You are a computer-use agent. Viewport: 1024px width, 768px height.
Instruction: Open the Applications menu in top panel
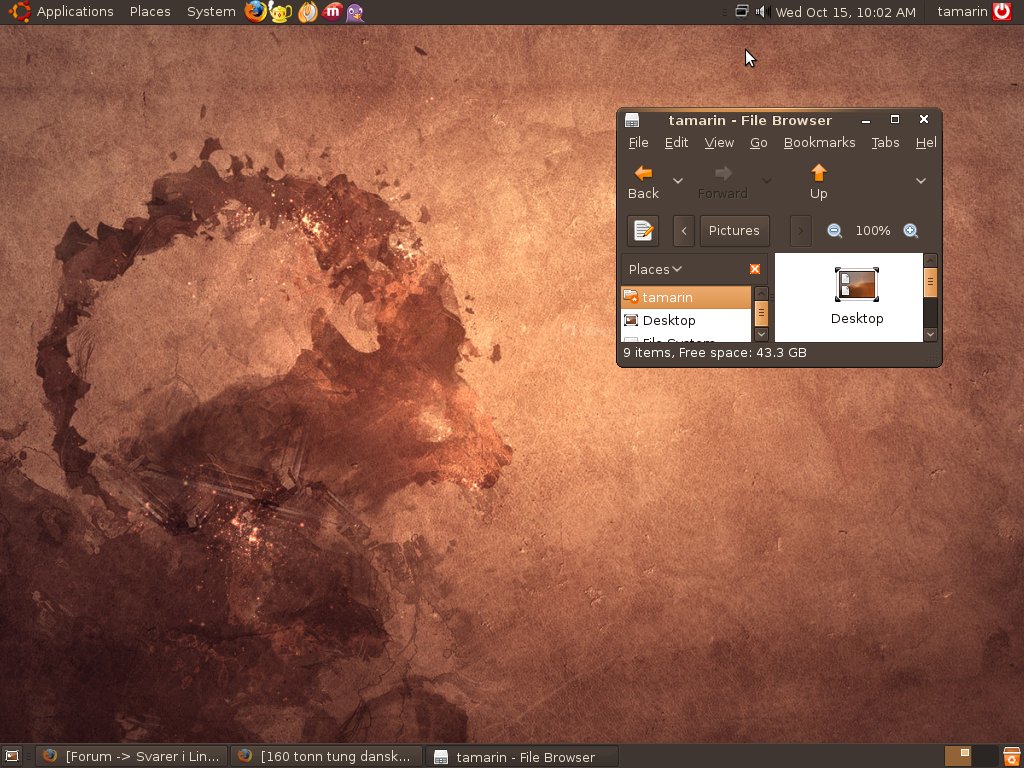coord(74,12)
